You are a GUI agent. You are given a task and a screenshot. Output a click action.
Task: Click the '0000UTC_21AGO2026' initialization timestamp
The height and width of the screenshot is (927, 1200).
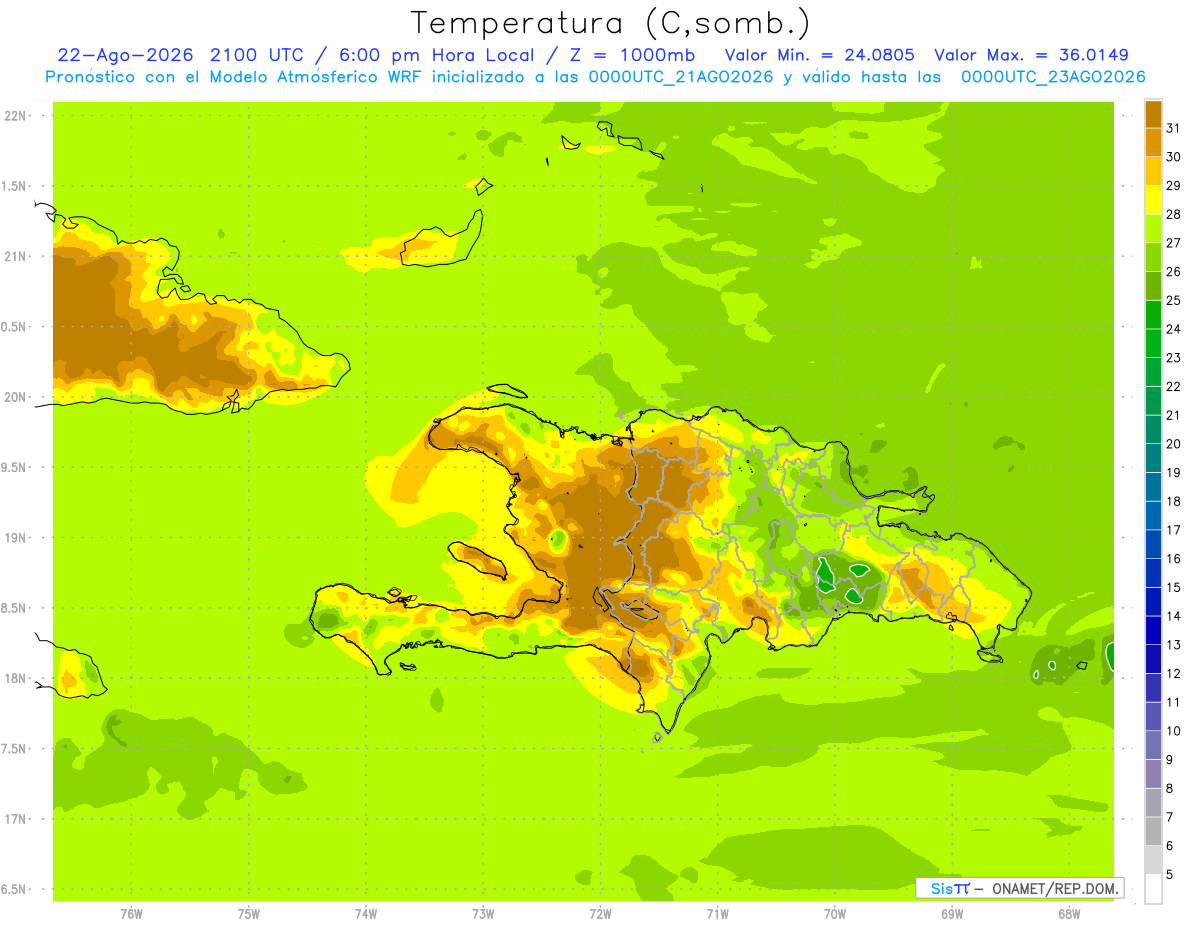click(x=681, y=77)
